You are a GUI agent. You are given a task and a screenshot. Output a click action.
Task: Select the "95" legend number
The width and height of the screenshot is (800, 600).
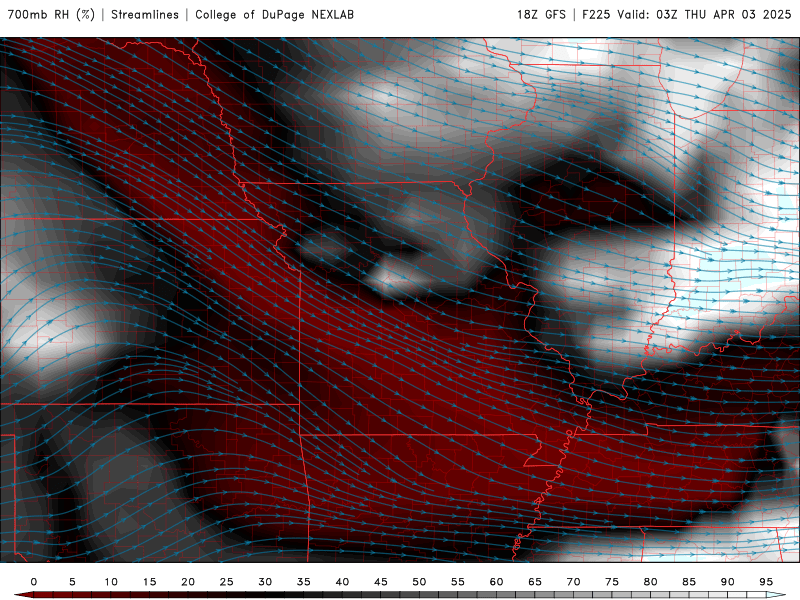point(766,582)
